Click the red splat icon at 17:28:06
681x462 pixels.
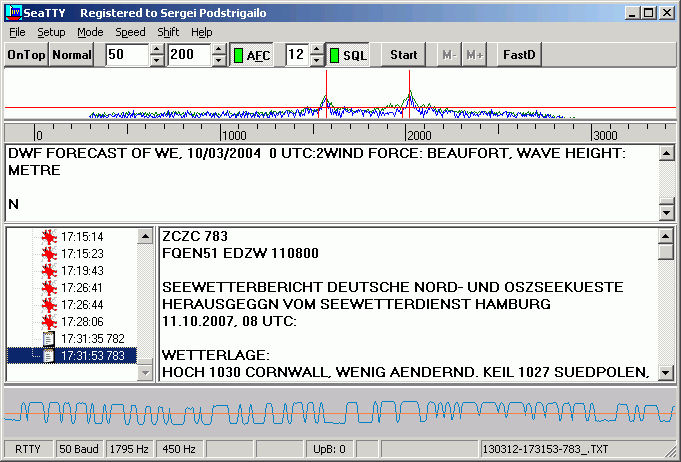coord(47,322)
